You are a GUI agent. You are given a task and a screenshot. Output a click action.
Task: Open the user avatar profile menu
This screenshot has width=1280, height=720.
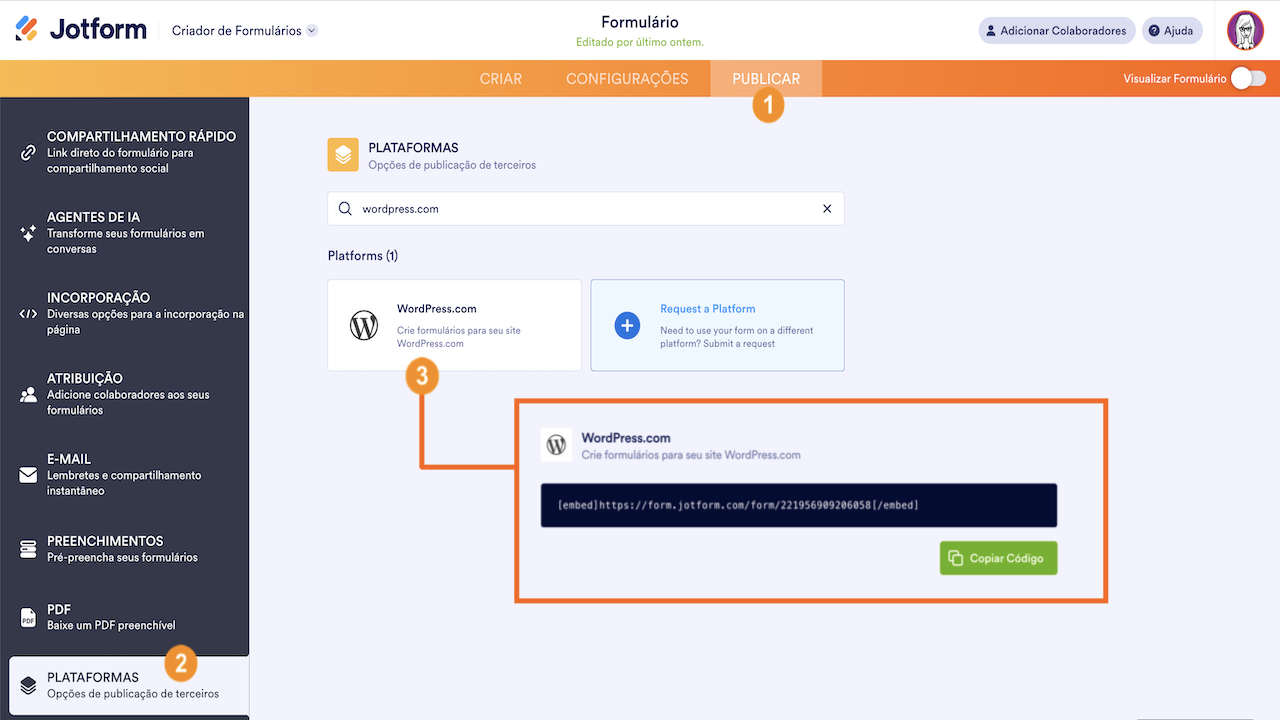pyautogui.click(x=1245, y=30)
